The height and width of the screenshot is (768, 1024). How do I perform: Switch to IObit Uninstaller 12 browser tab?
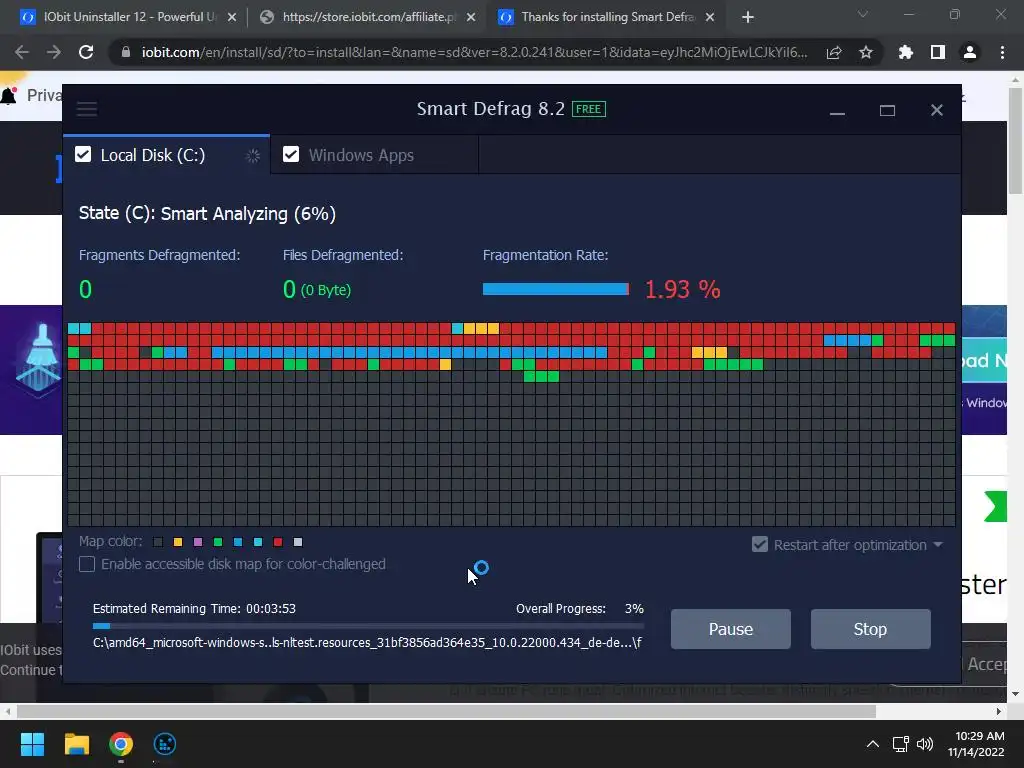point(129,18)
